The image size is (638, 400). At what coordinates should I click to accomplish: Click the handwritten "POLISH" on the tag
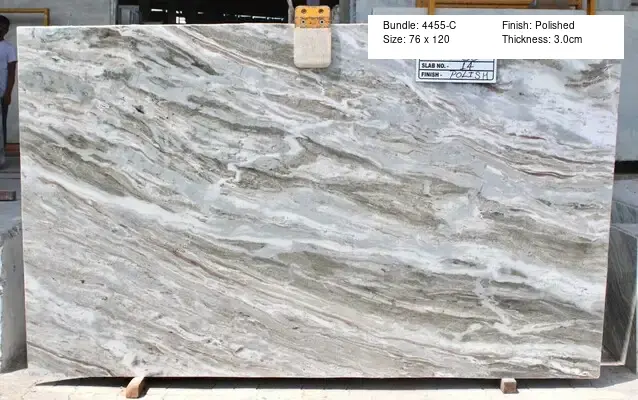470,75
